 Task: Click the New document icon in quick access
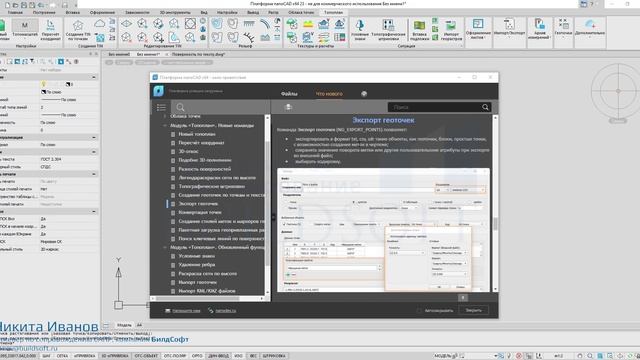pyautogui.click(x=7, y=5)
